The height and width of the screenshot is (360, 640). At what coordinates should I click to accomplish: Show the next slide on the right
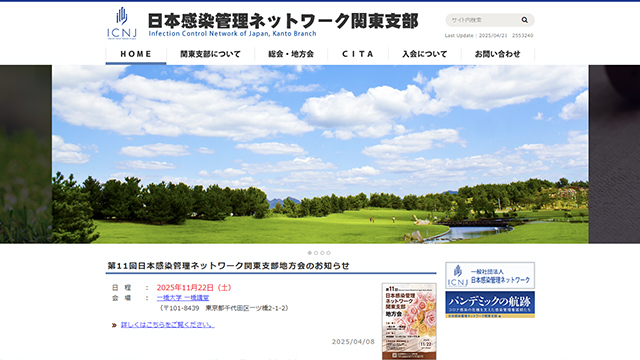(614, 154)
